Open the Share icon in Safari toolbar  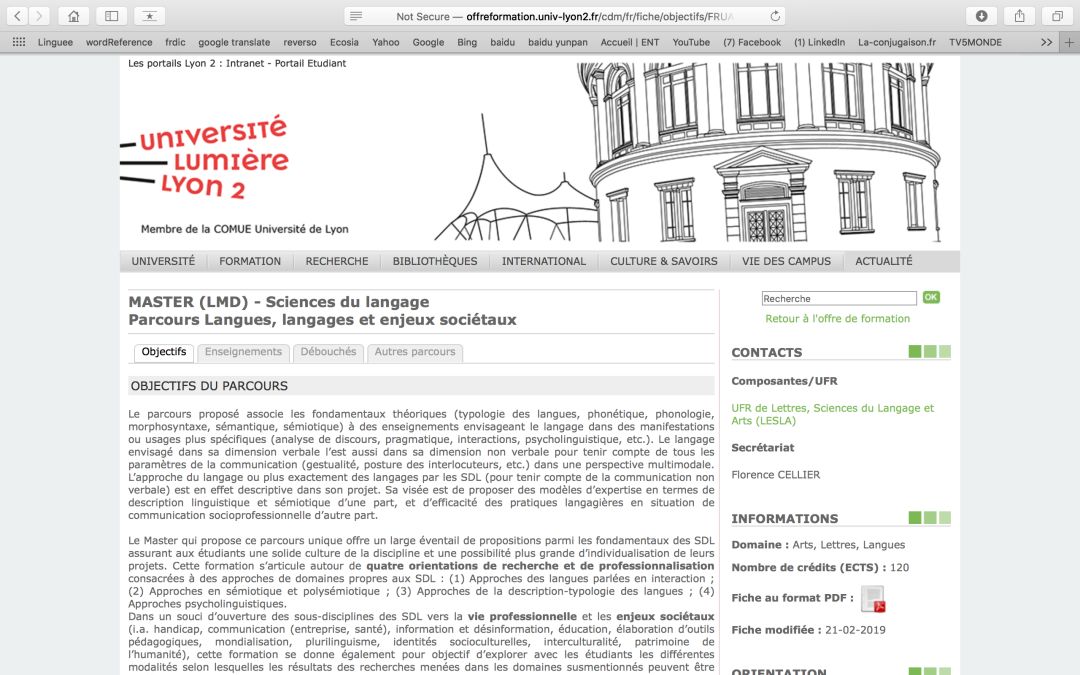[1019, 16]
